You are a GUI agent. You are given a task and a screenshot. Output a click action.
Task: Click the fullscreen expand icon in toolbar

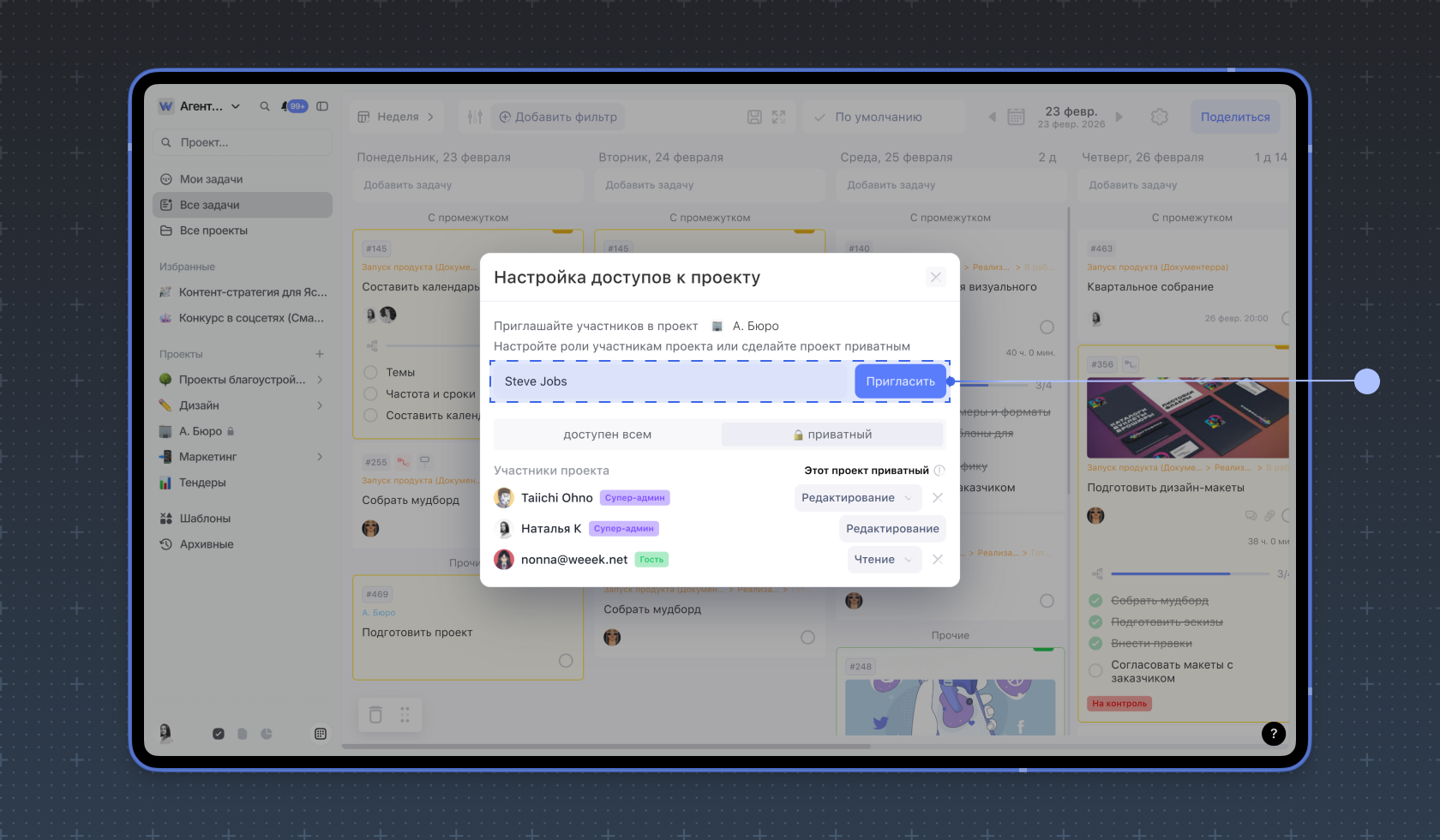point(778,117)
